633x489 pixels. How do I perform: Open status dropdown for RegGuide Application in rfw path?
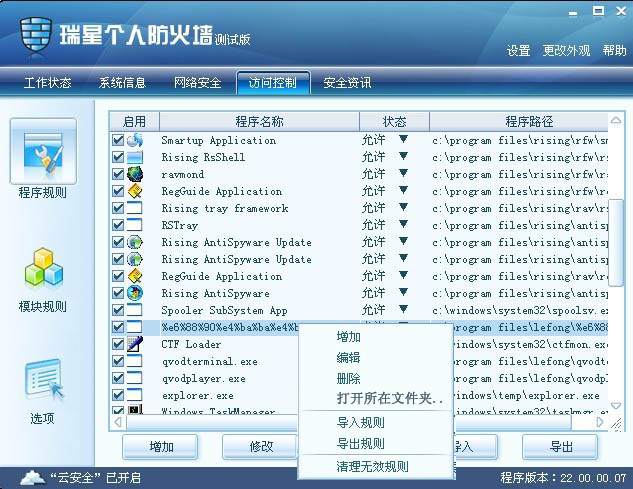point(403,190)
